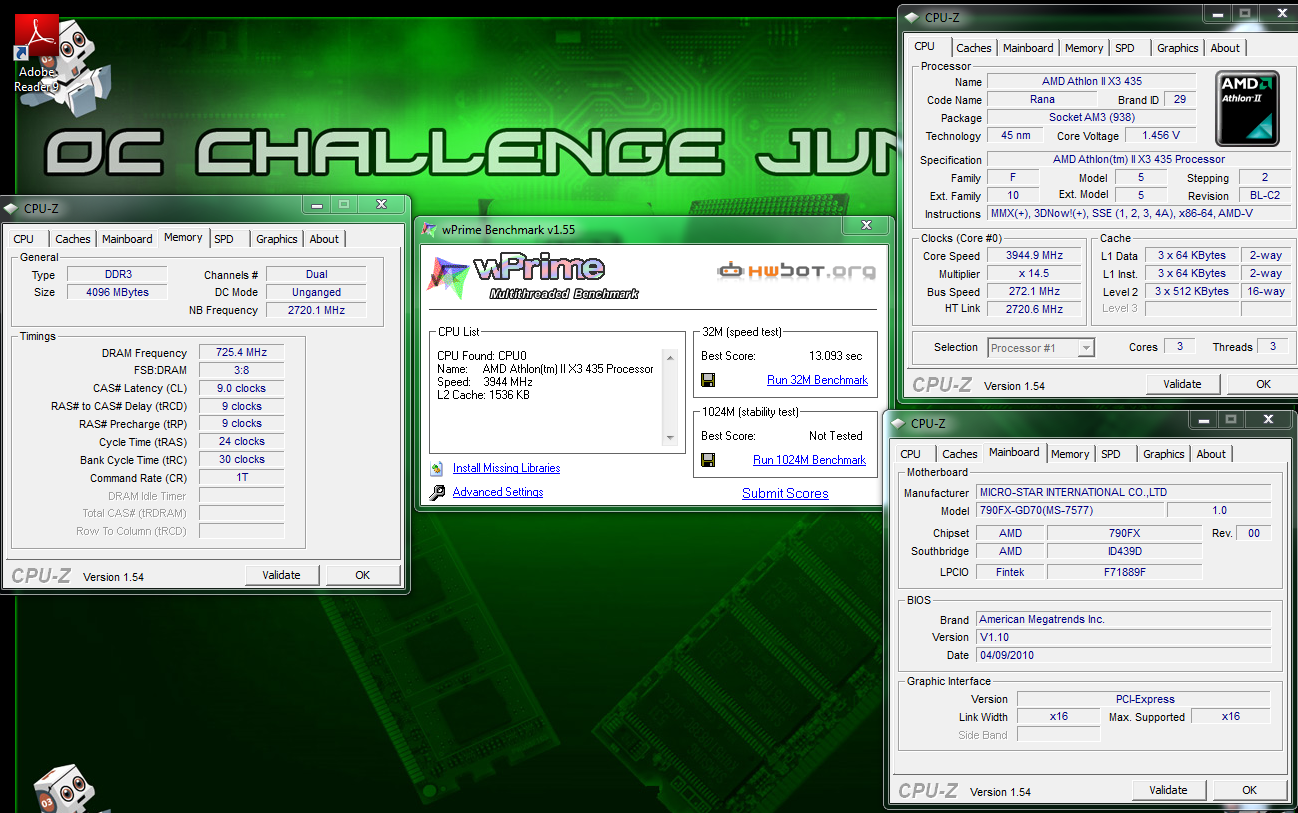Click the HT Link value 2720.6 MHz

[x=1034, y=309]
